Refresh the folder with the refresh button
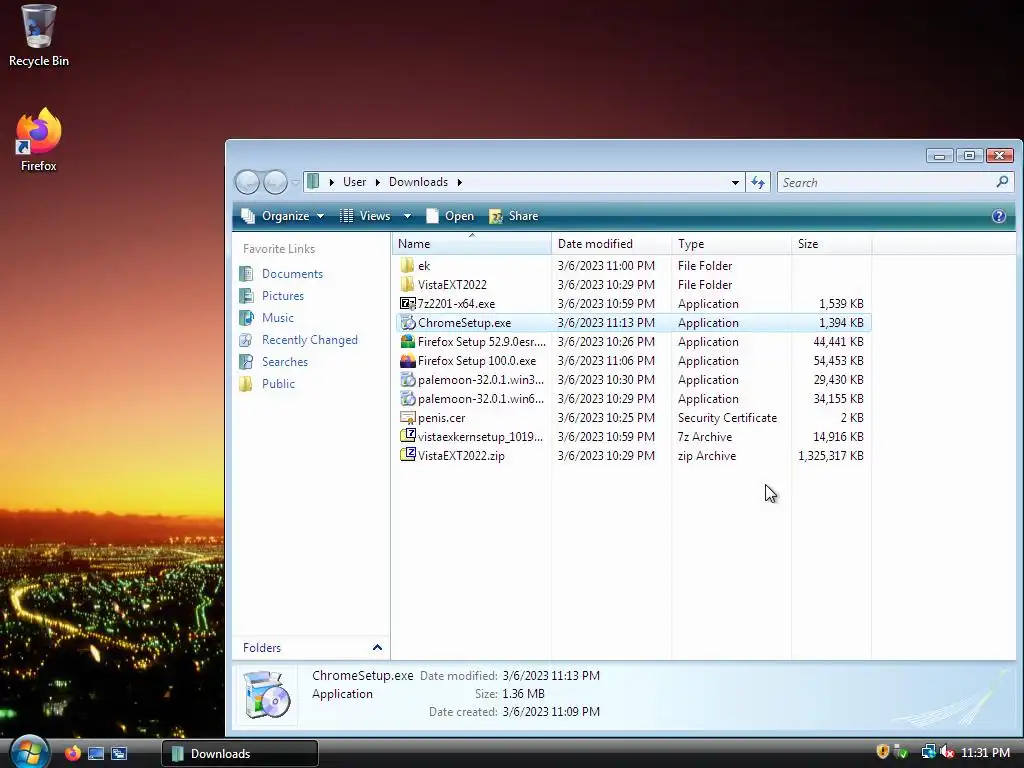Viewport: 1024px width, 768px height. pyautogui.click(x=758, y=182)
